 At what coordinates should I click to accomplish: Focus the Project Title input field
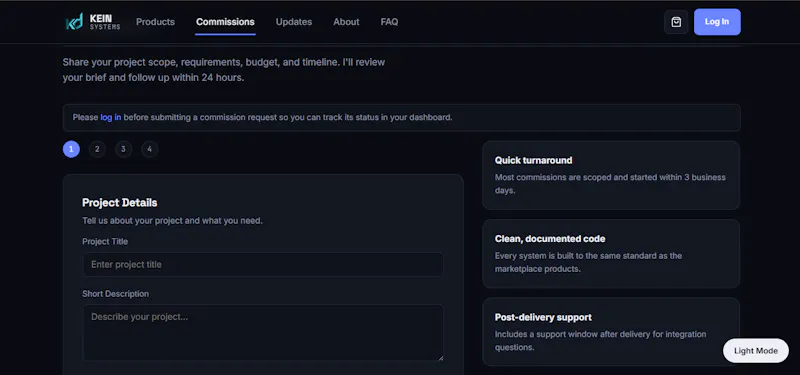coord(263,264)
